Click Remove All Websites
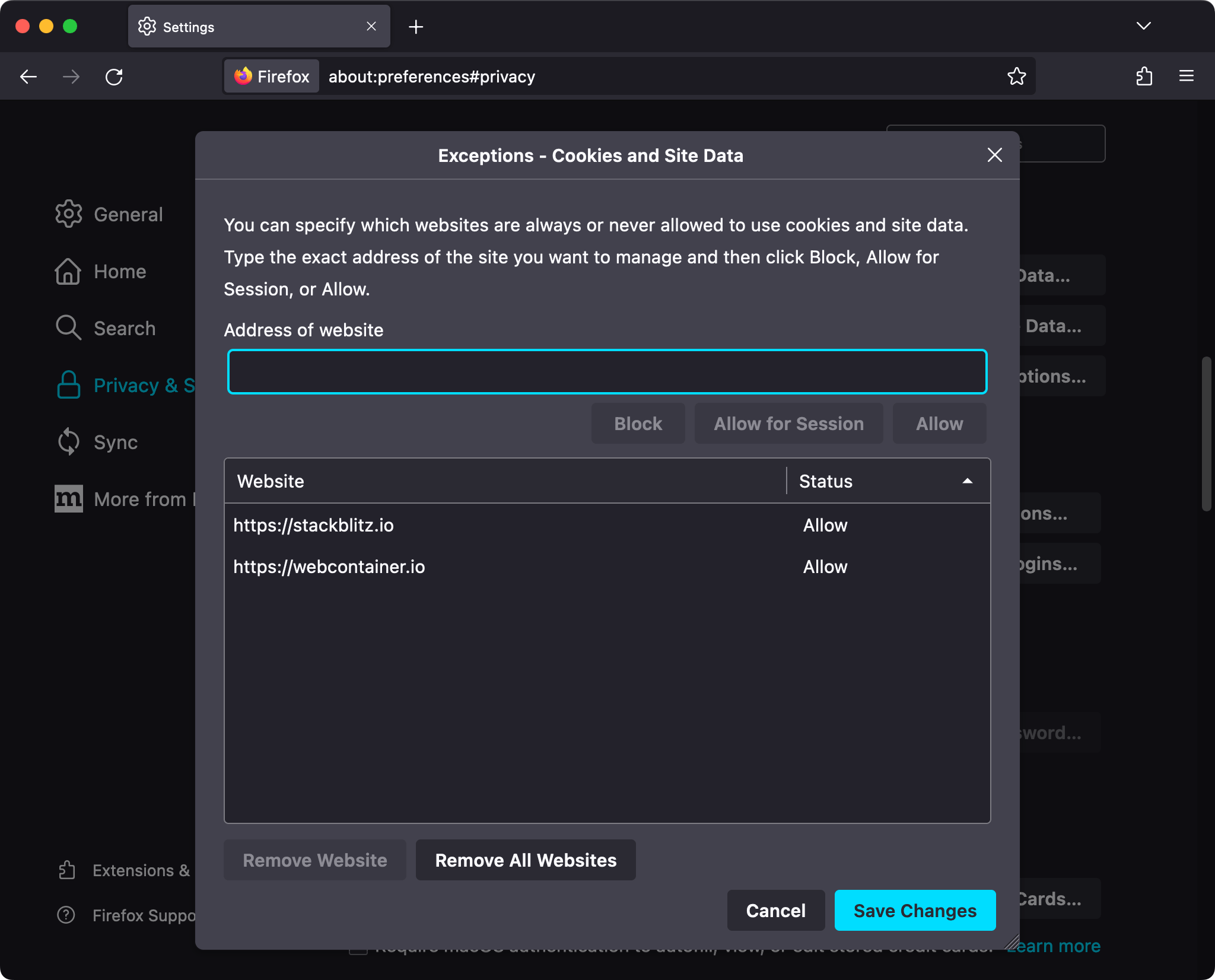Viewport: 1215px width, 980px height. tap(525, 860)
